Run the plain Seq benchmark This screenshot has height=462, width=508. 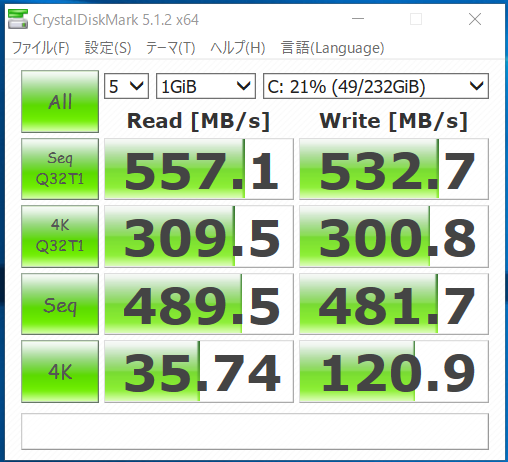click(x=60, y=304)
